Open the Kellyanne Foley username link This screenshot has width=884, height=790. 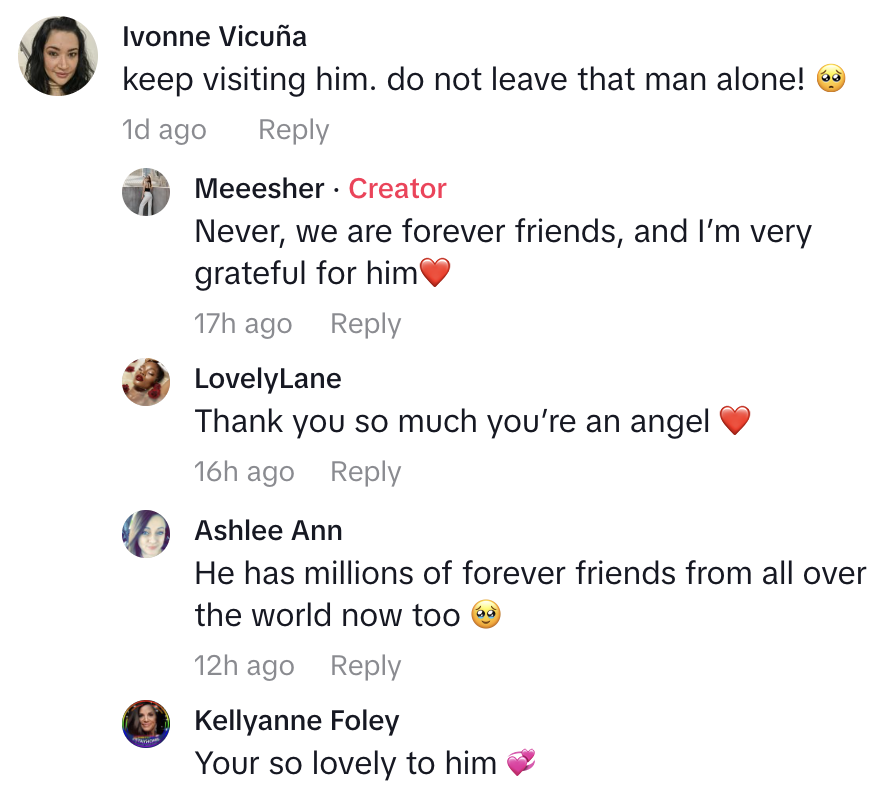point(296,720)
